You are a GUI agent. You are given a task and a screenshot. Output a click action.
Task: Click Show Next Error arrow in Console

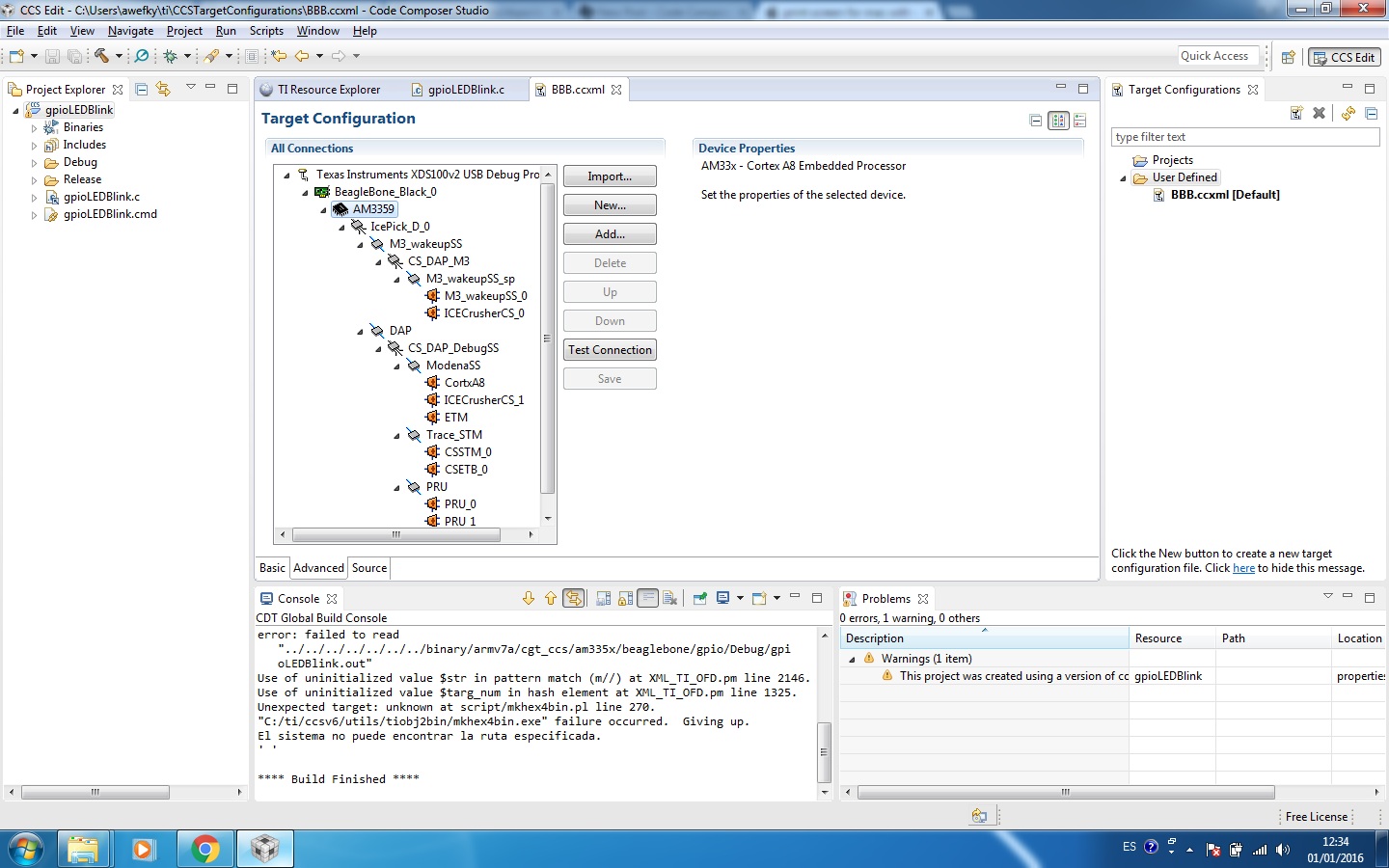529,598
